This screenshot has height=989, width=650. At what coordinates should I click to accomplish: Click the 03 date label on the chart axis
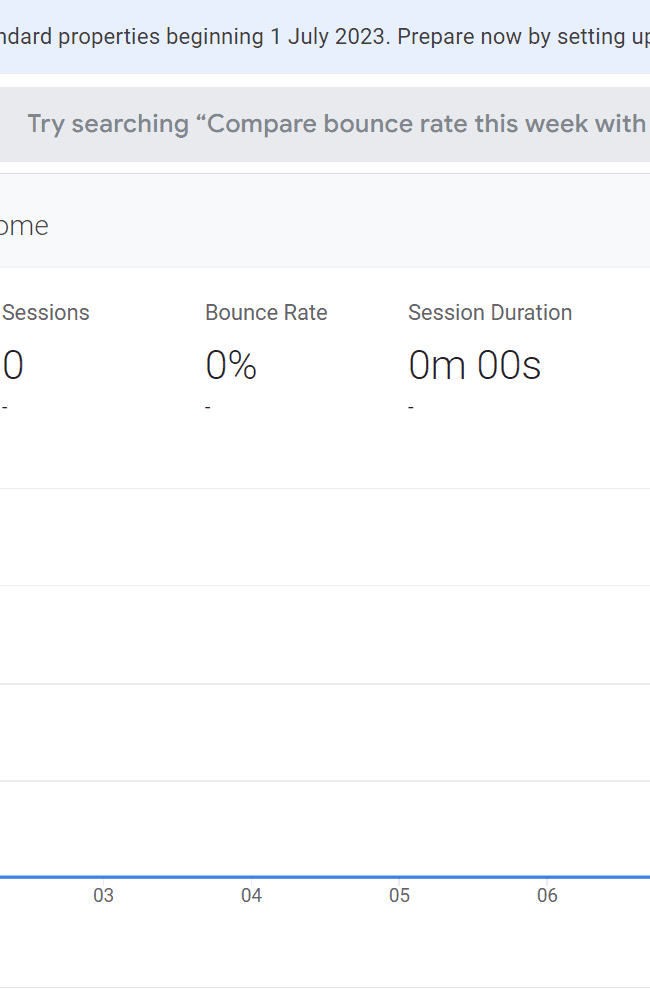[103, 896]
